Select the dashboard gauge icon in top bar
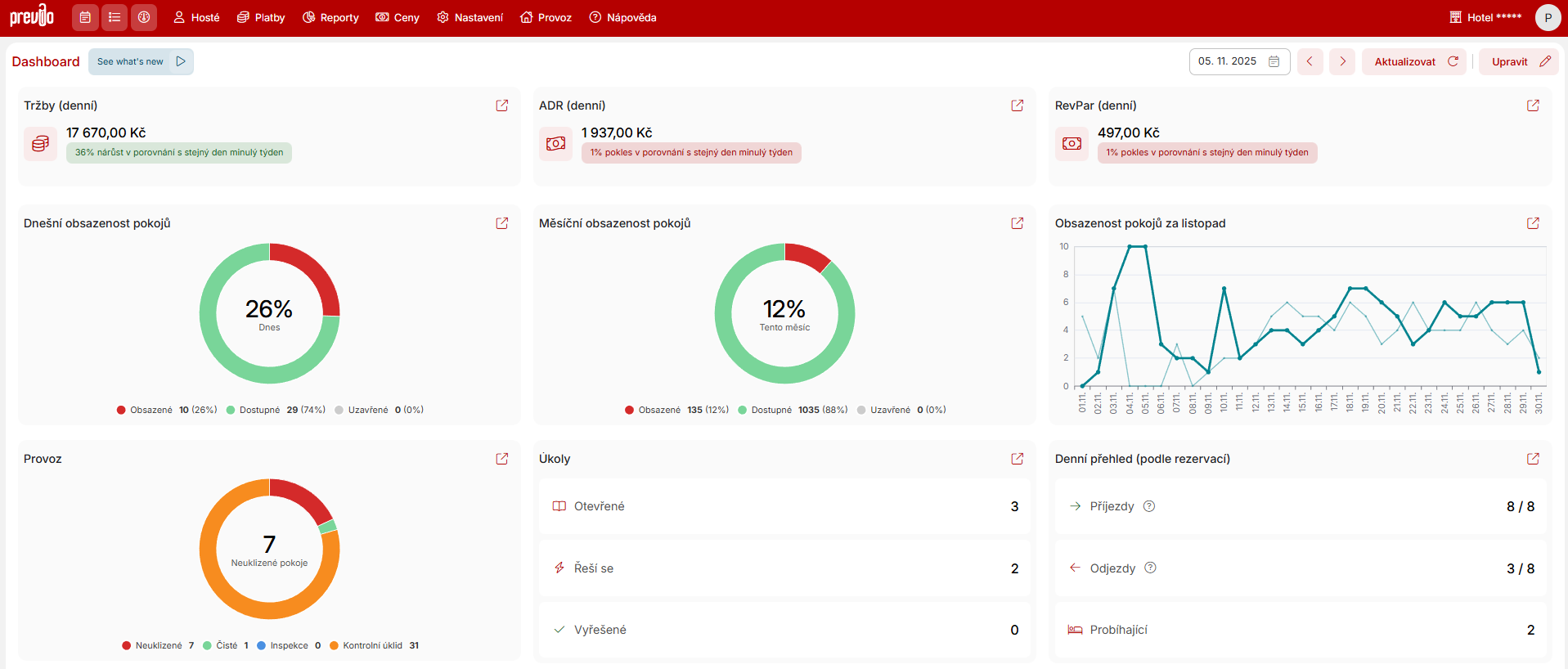 tap(144, 17)
